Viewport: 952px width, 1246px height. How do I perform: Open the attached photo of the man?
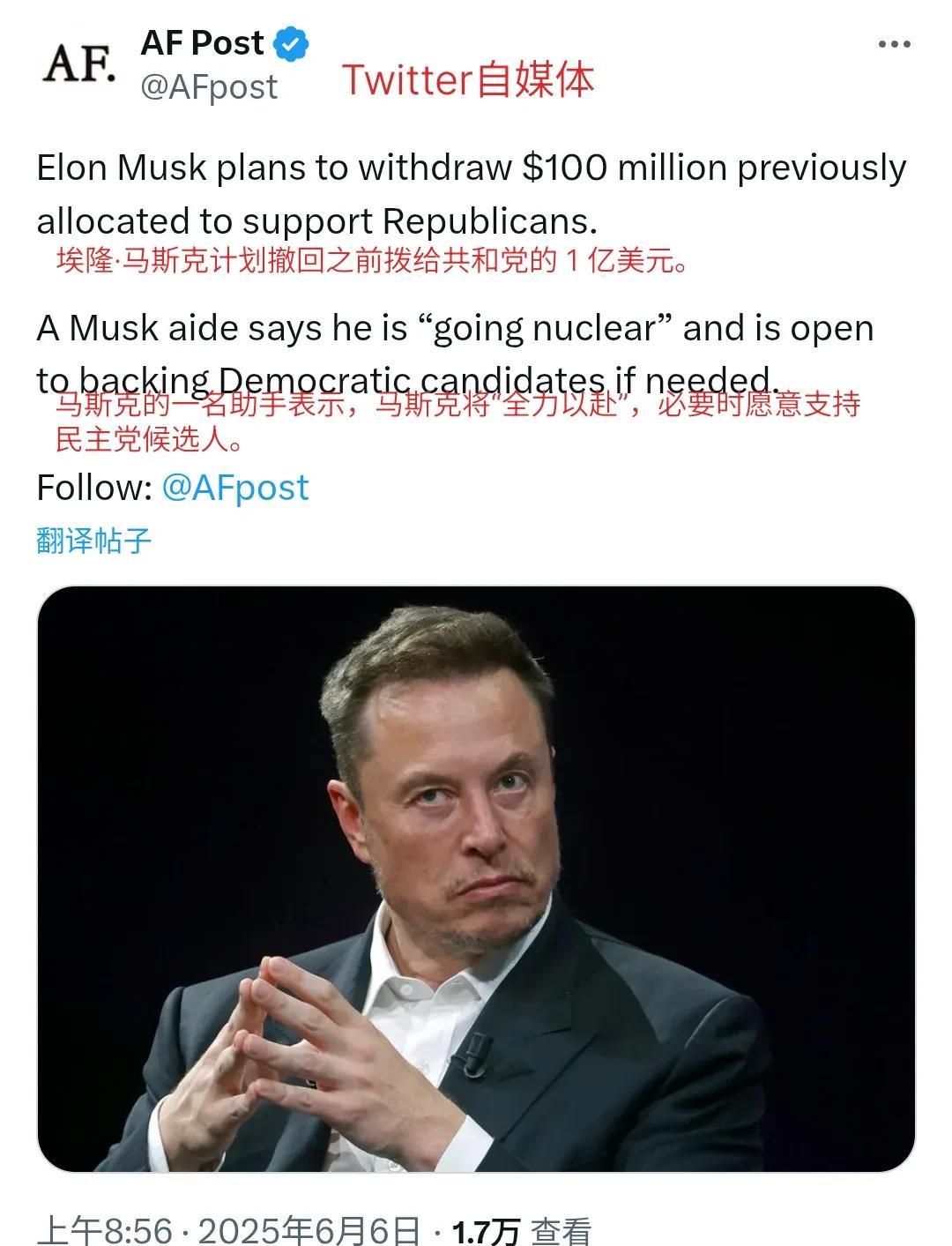(x=476, y=878)
